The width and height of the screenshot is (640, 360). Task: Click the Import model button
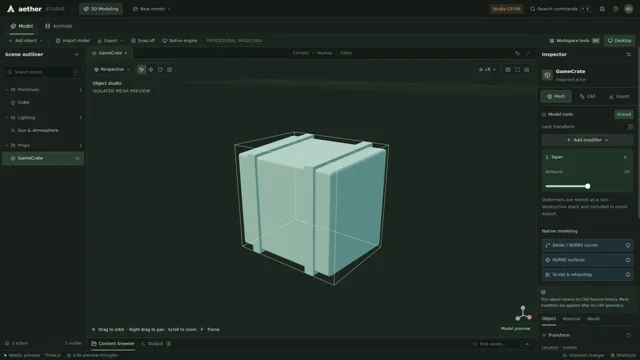73,40
